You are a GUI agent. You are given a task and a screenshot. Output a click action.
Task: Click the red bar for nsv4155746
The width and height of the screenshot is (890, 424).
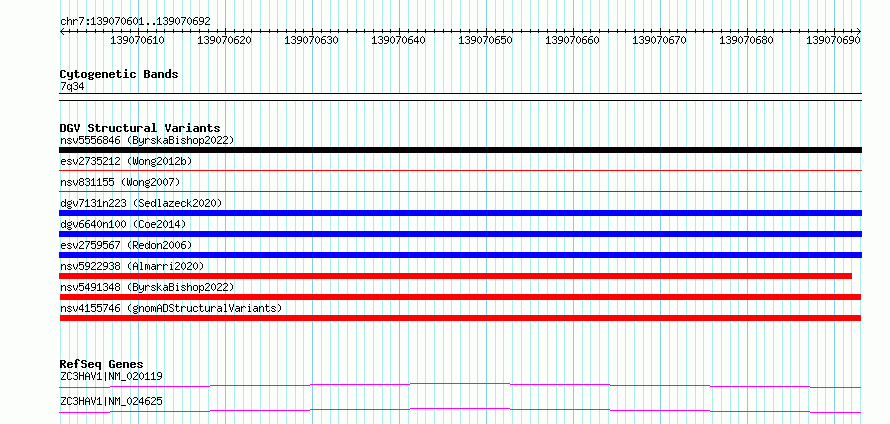coord(460,318)
